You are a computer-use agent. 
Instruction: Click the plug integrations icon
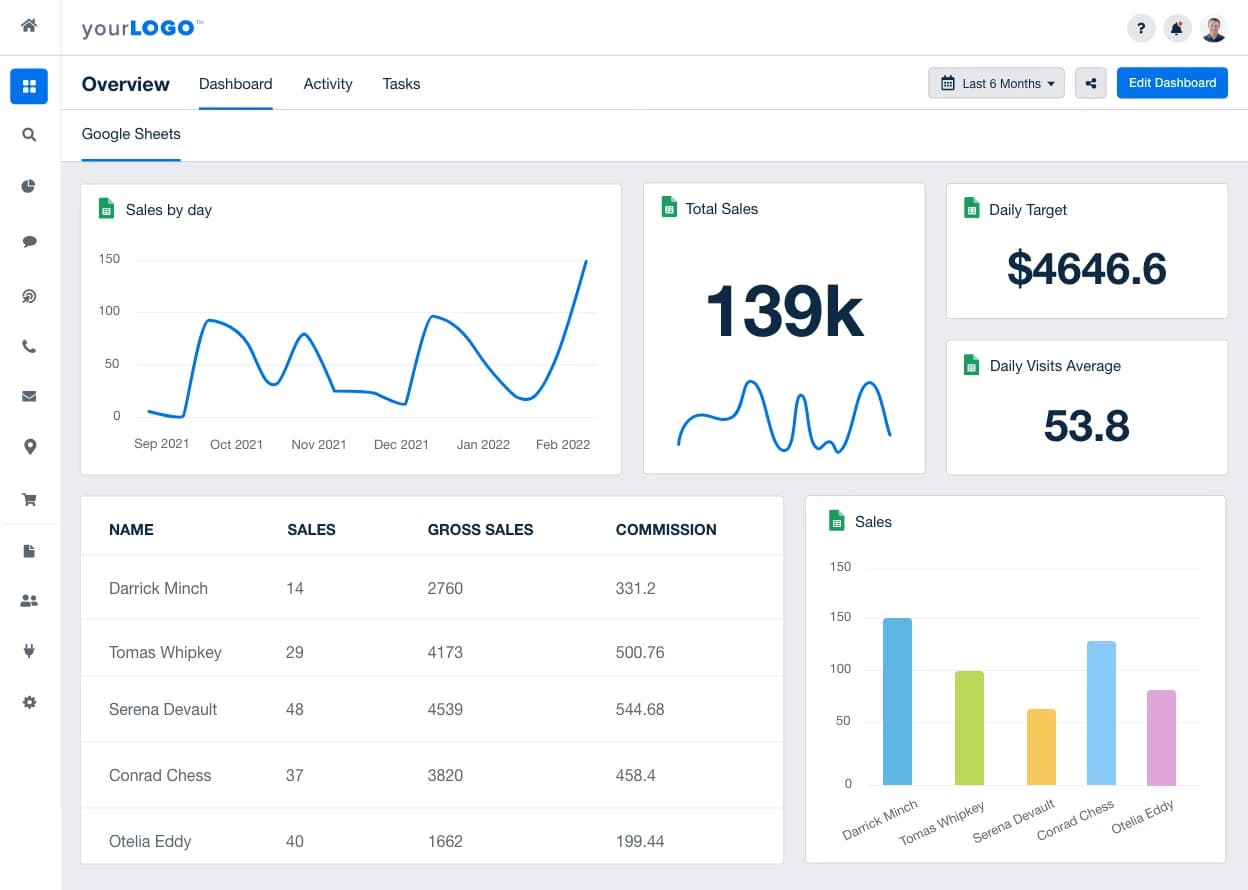click(x=29, y=652)
